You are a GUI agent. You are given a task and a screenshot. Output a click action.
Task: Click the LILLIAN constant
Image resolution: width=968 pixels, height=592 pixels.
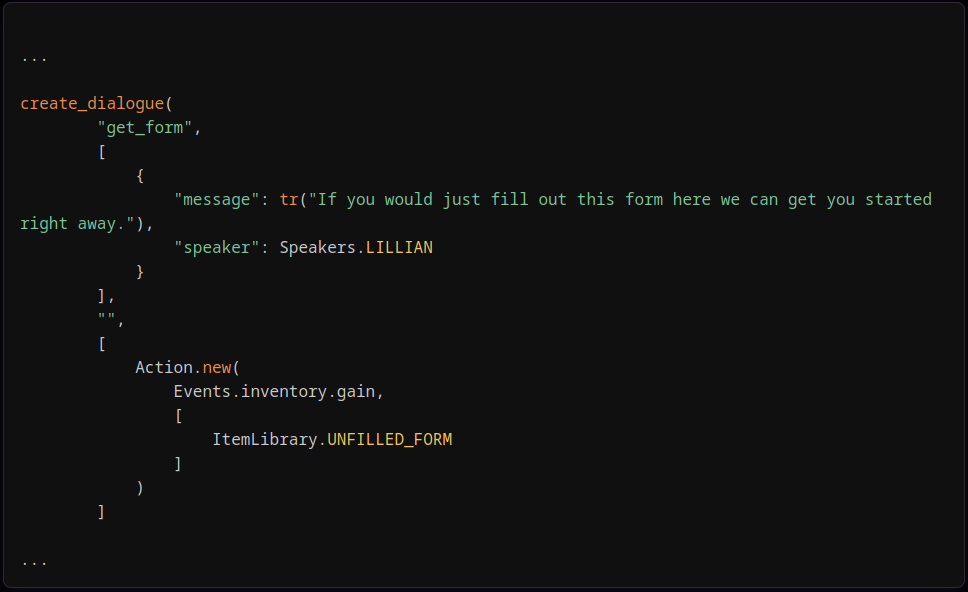tap(399, 248)
